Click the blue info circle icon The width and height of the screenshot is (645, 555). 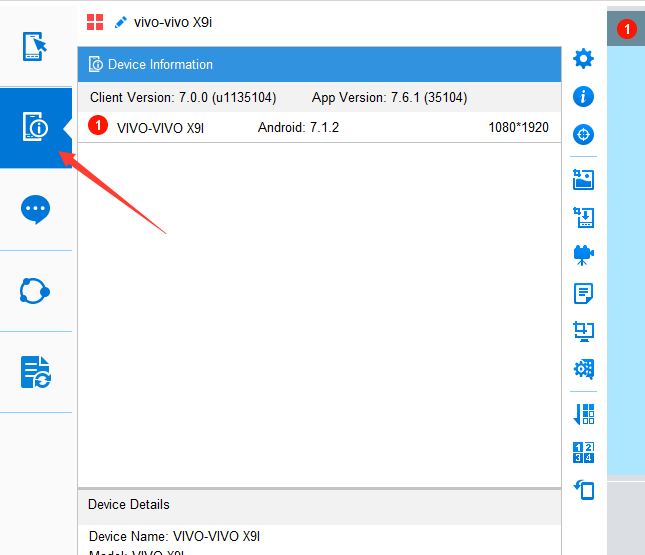[x=583, y=97]
